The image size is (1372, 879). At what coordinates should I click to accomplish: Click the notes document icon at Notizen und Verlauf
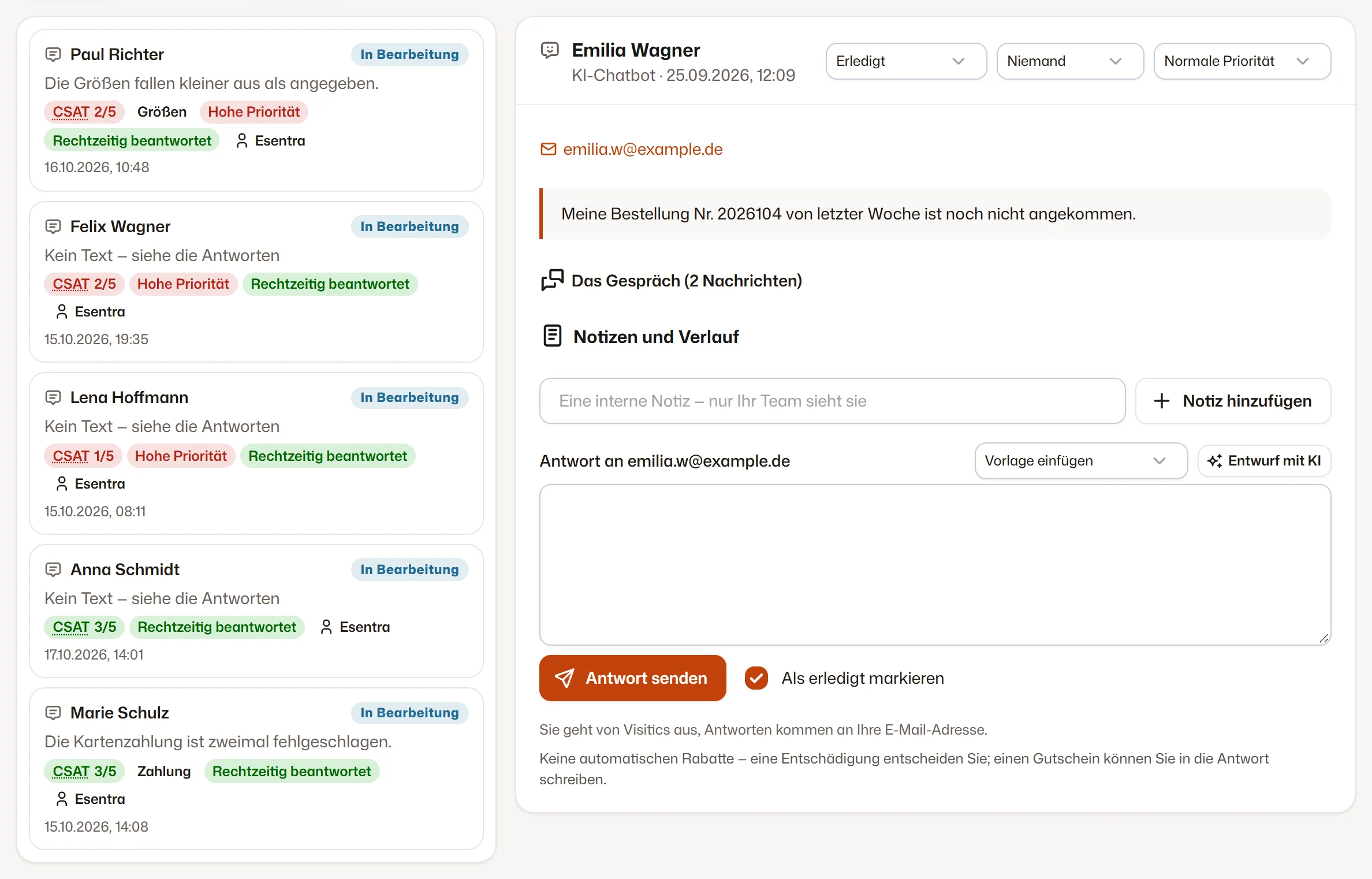click(552, 336)
